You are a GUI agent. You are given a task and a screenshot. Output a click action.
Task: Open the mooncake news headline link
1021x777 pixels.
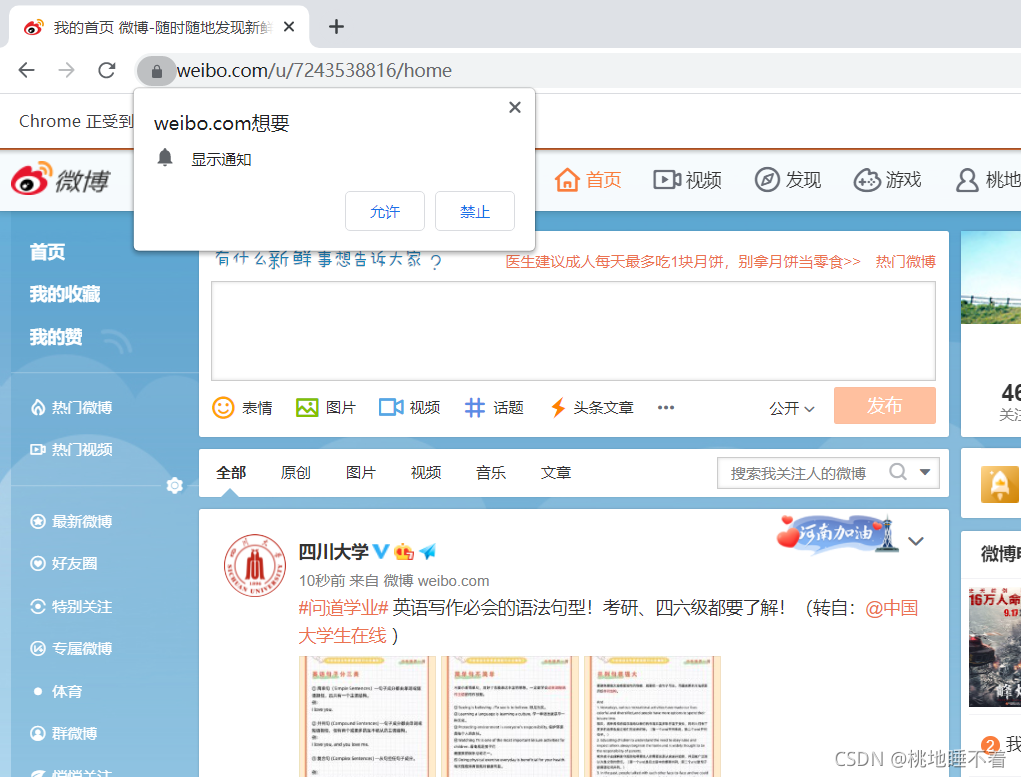[x=683, y=262]
